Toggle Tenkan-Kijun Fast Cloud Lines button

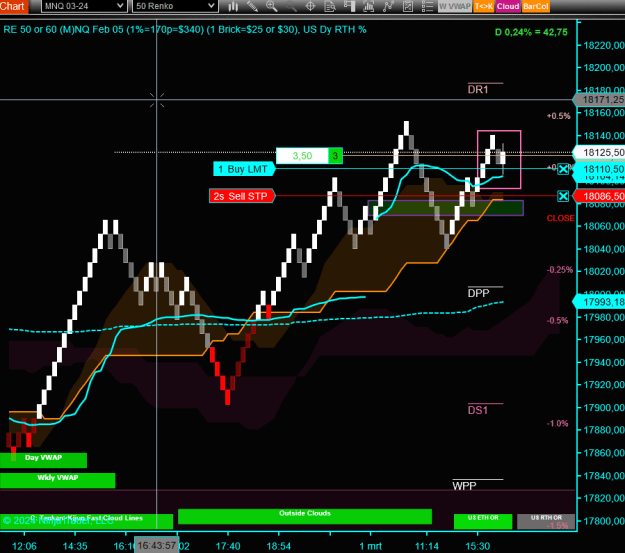pyautogui.click(x=86, y=522)
